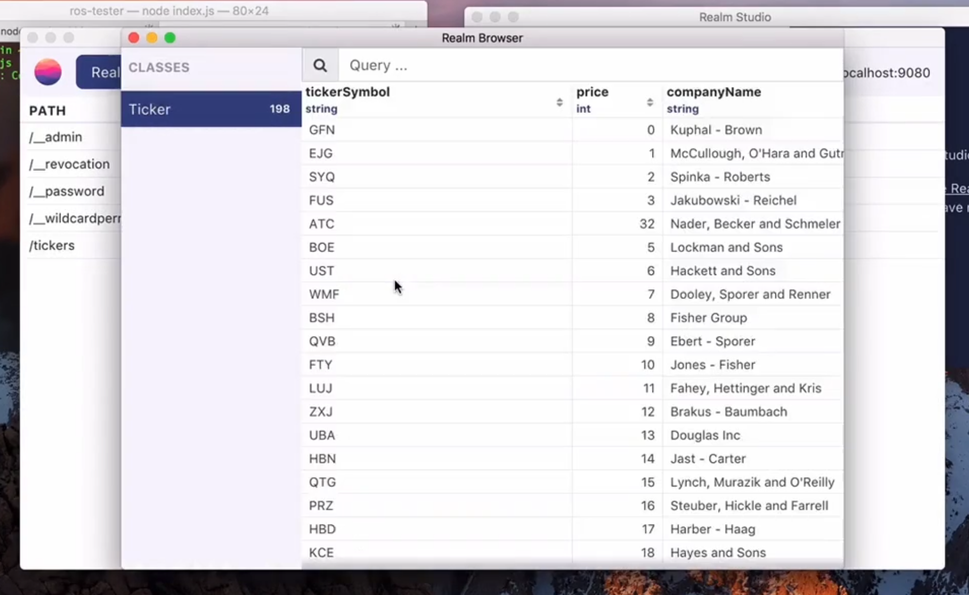The width and height of the screenshot is (969, 595).
Task: Minimize the Realm Browser window
Action: (x=152, y=38)
